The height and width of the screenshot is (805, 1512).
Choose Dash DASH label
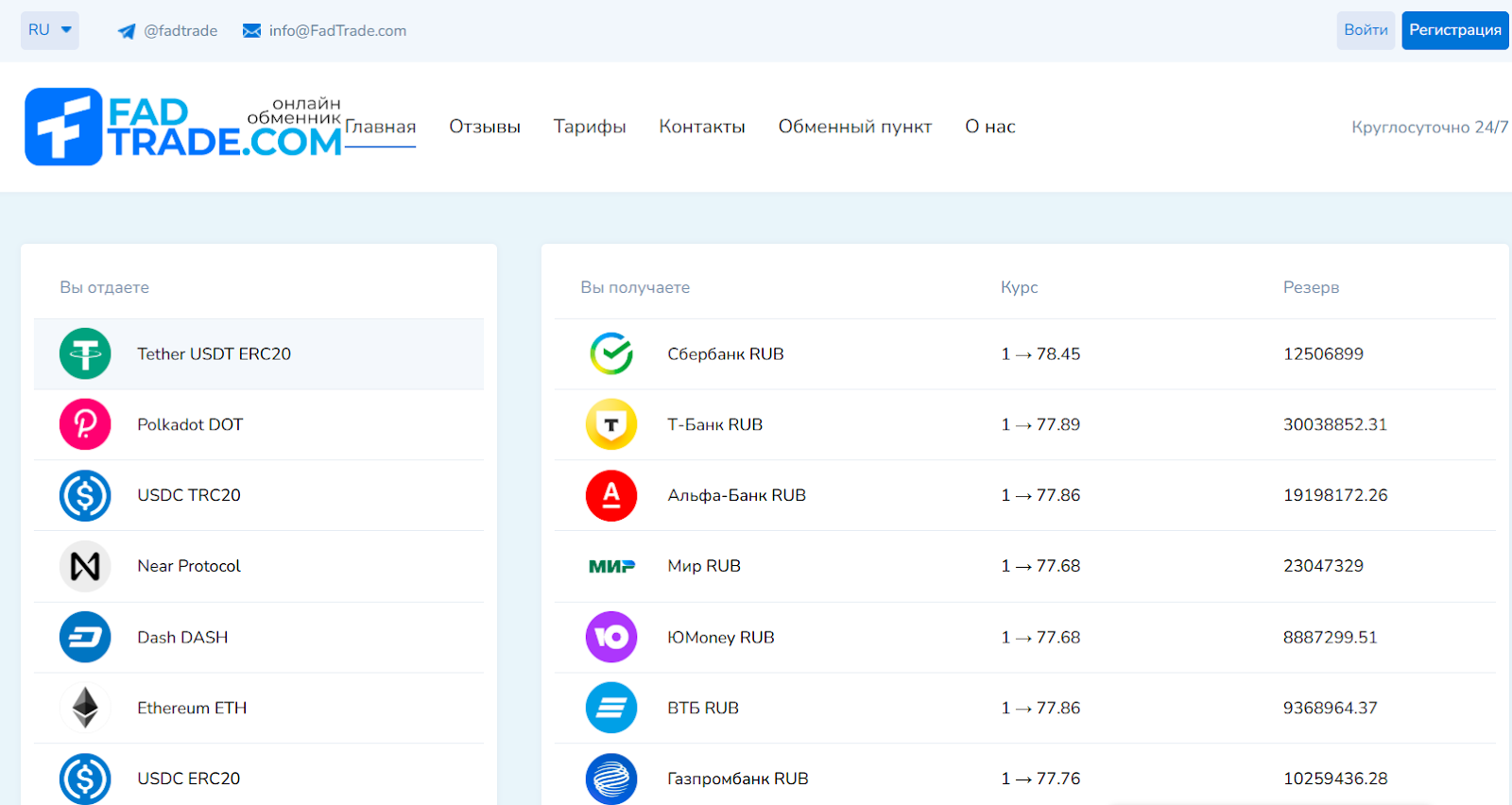tap(182, 637)
